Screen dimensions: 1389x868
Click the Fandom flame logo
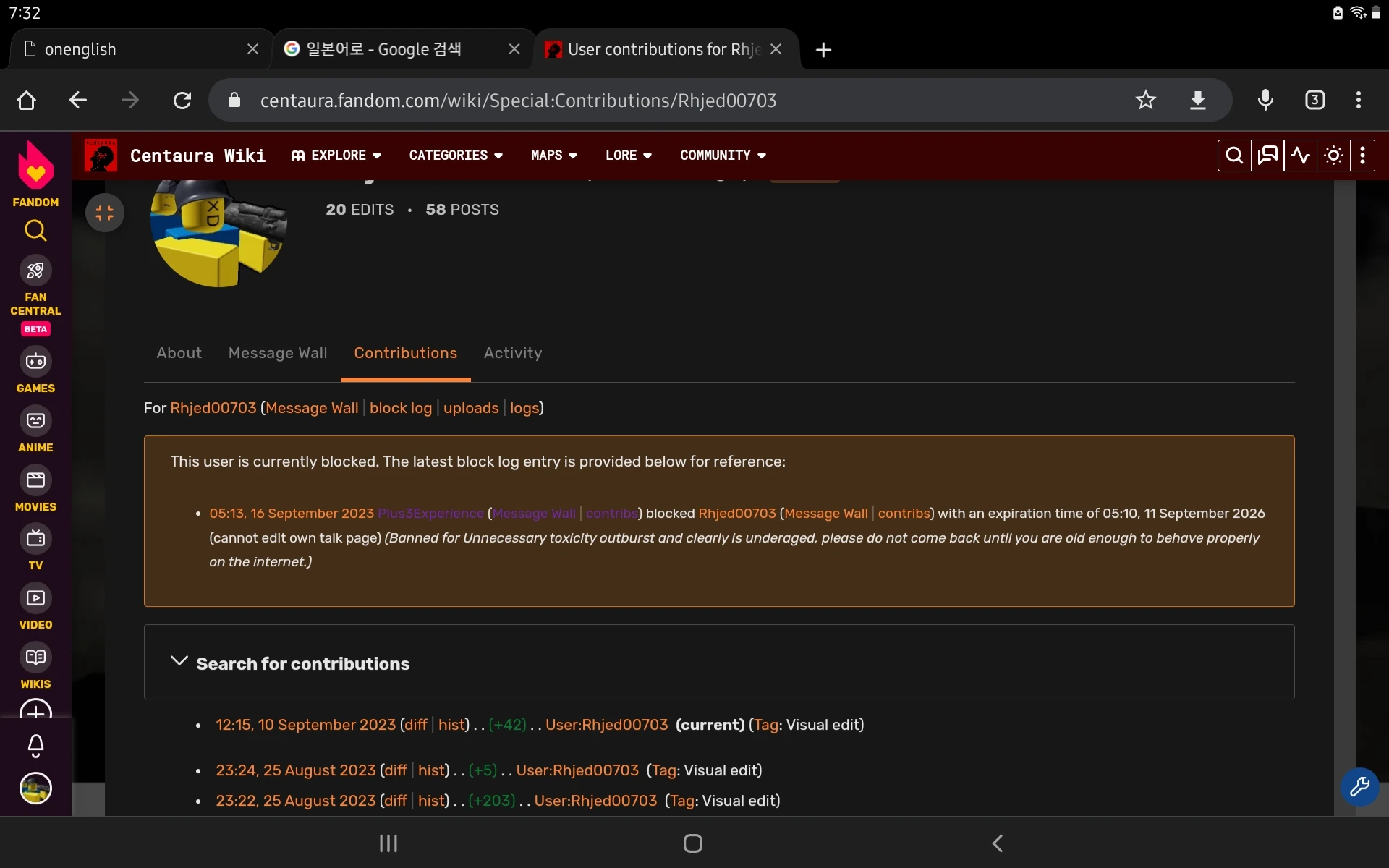point(35,165)
